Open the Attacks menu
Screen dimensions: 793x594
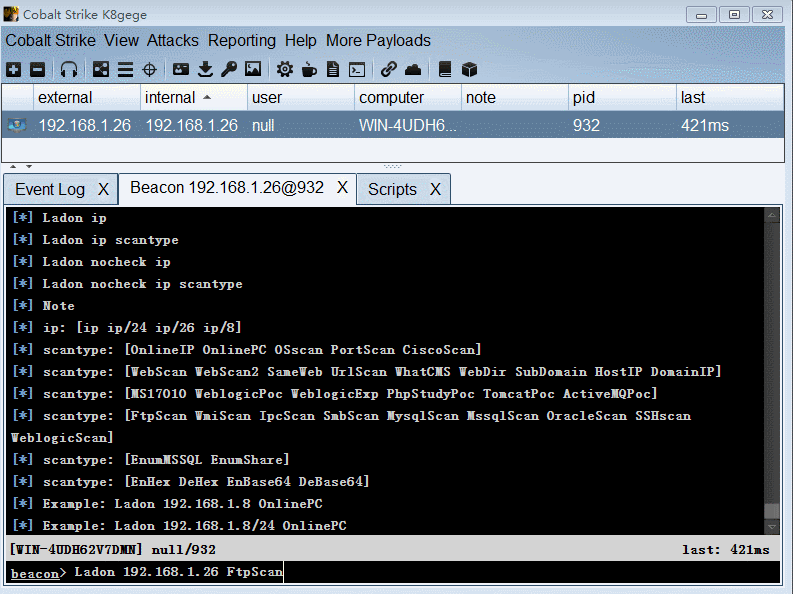pyautogui.click(x=172, y=40)
